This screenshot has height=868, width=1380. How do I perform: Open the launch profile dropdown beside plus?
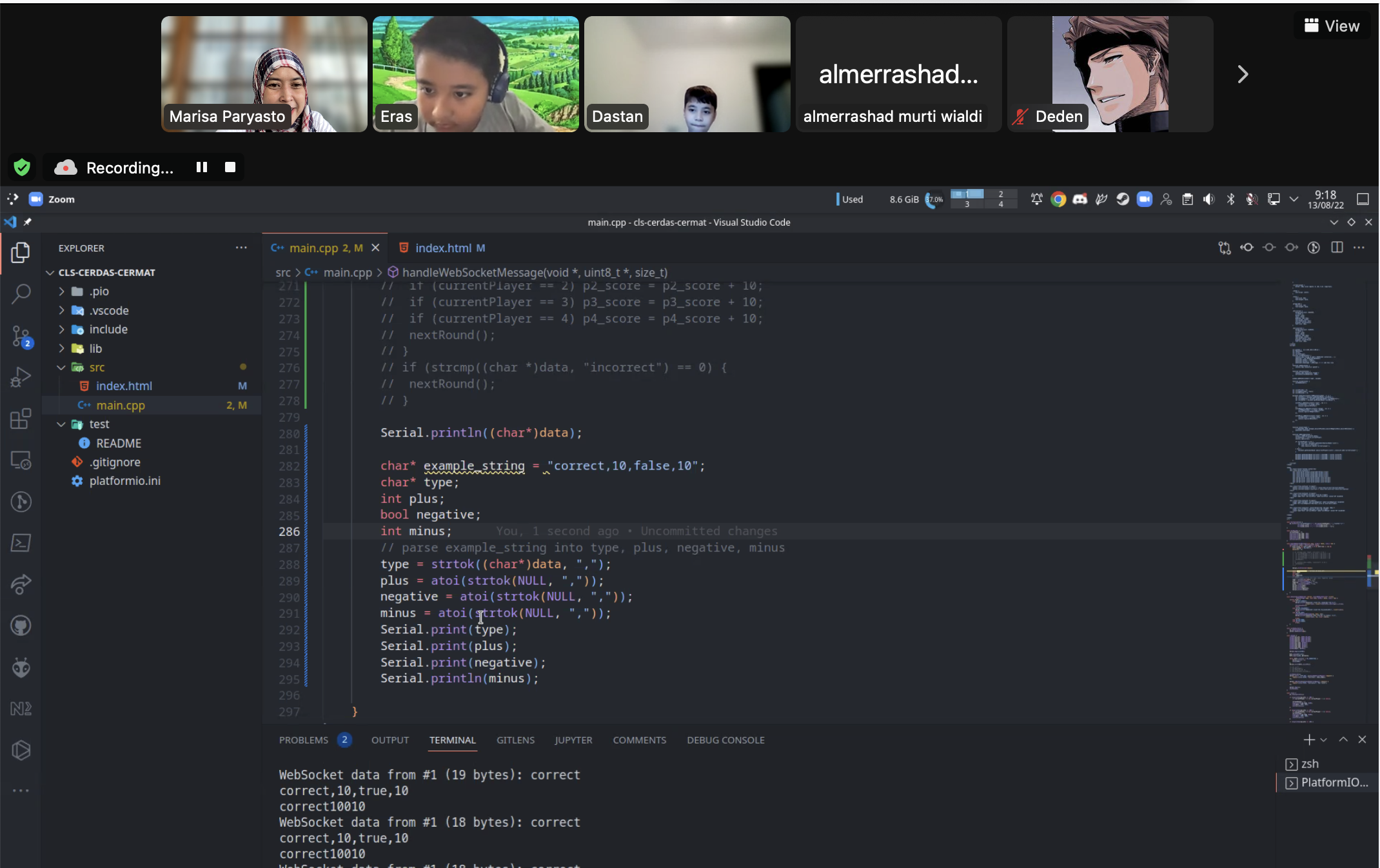tap(1323, 740)
